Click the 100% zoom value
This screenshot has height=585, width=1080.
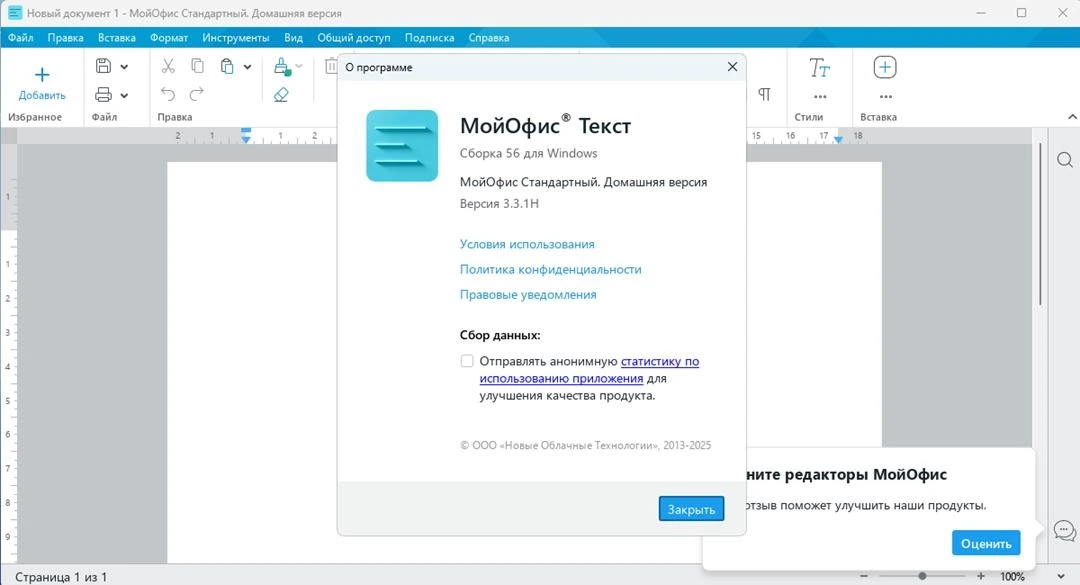(1012, 576)
